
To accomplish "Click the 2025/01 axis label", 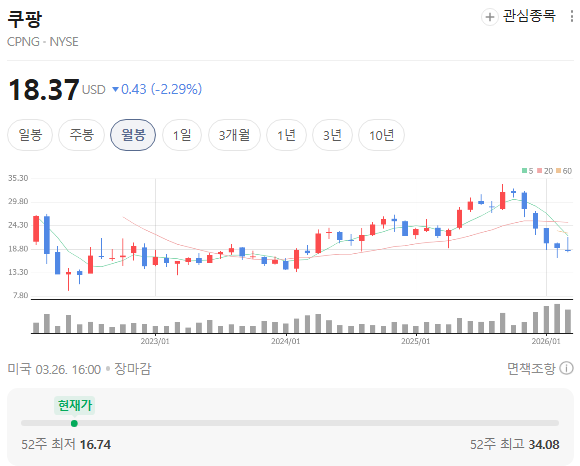I will click(x=416, y=341).
